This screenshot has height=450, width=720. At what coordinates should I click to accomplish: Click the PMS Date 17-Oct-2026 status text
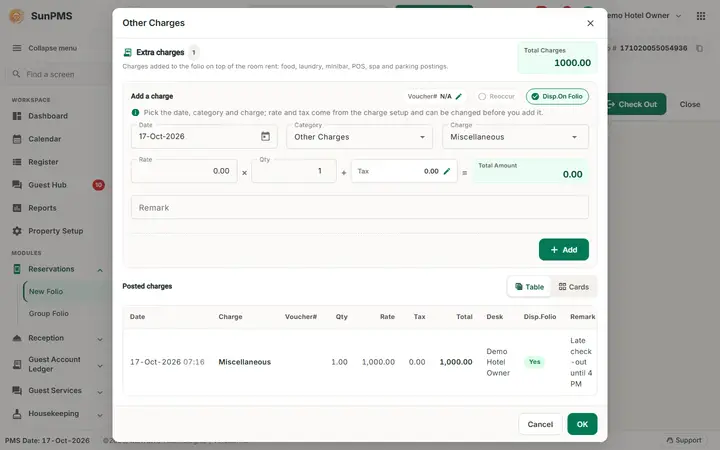[x=47, y=440]
